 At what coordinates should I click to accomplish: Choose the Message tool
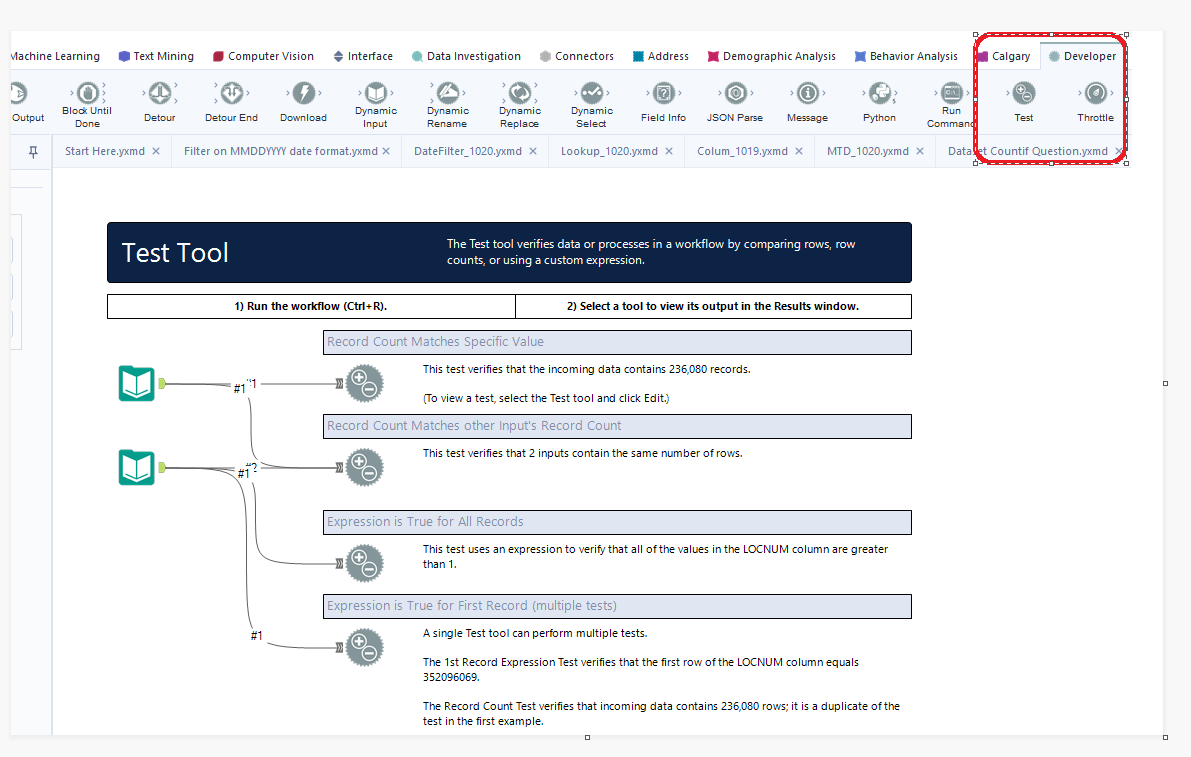(807, 95)
